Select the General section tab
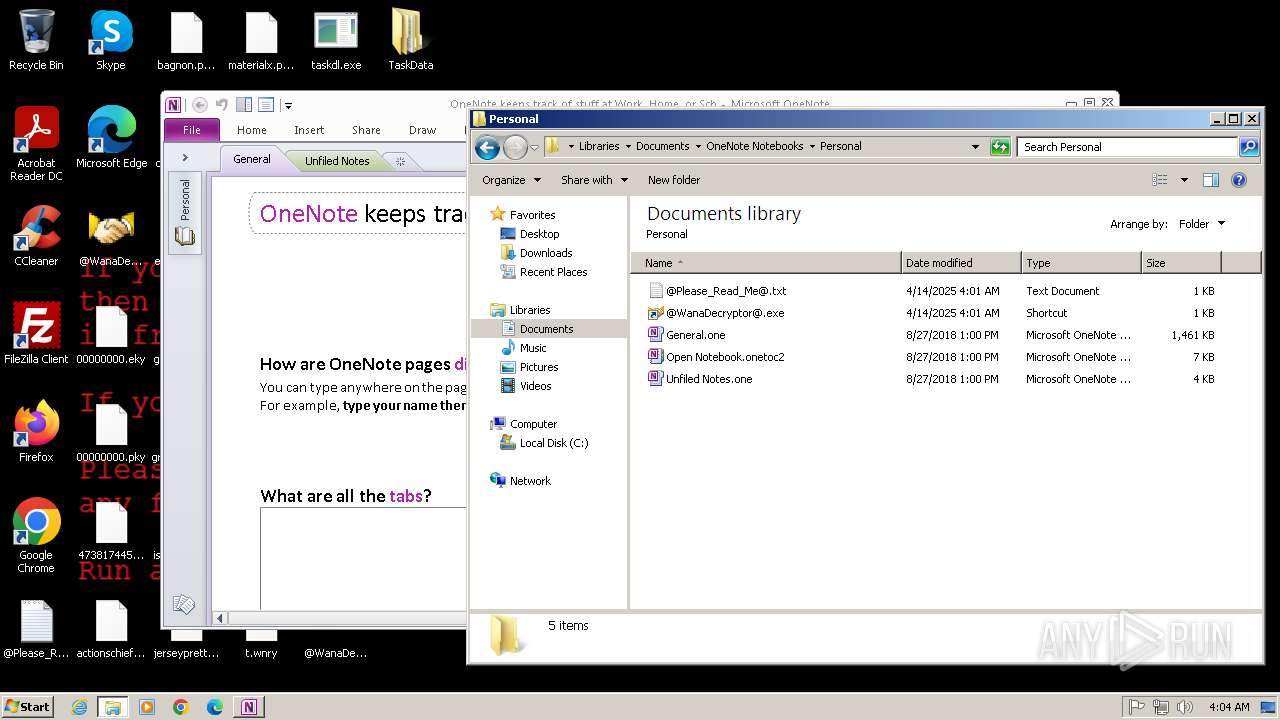The height and width of the screenshot is (720, 1280). pos(252,159)
